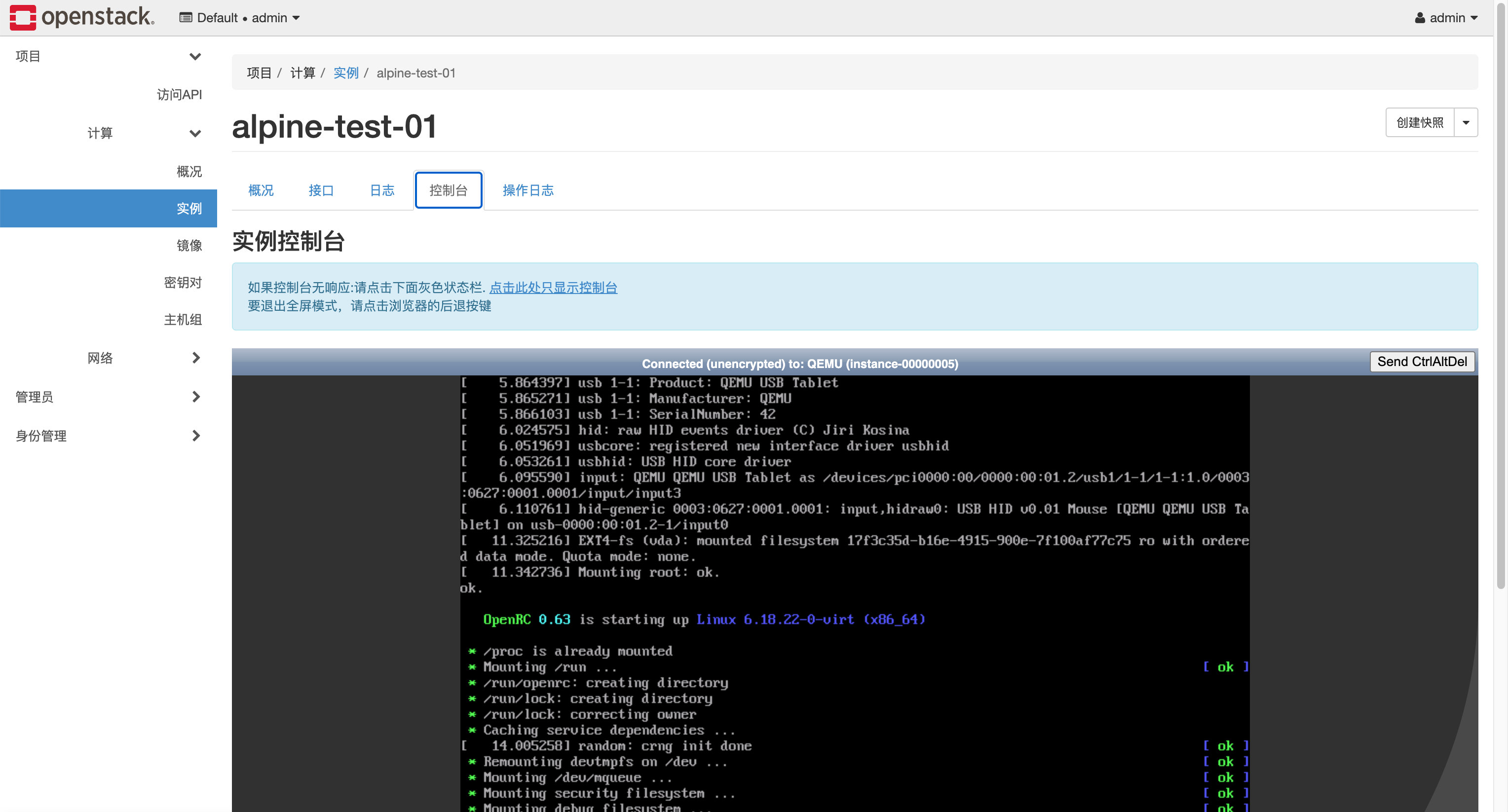
Task: Switch to the 概况 tab
Action: tap(261, 190)
